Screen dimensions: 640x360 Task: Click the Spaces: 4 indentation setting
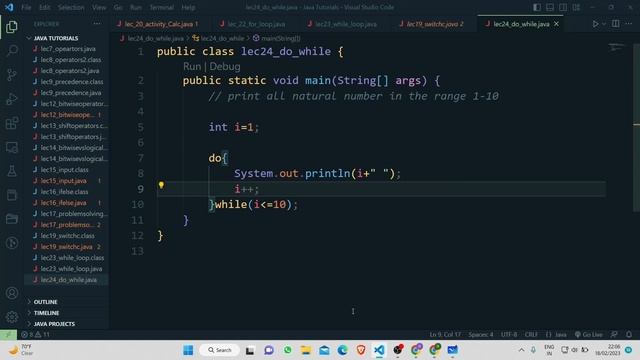(x=480, y=334)
